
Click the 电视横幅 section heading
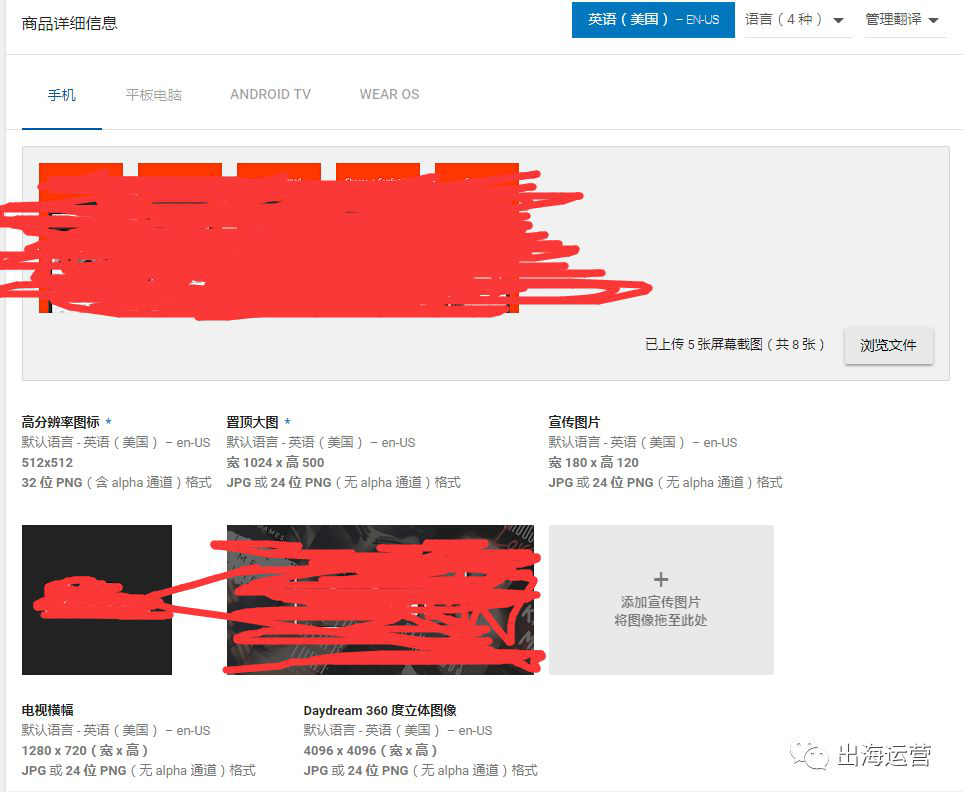[48, 710]
